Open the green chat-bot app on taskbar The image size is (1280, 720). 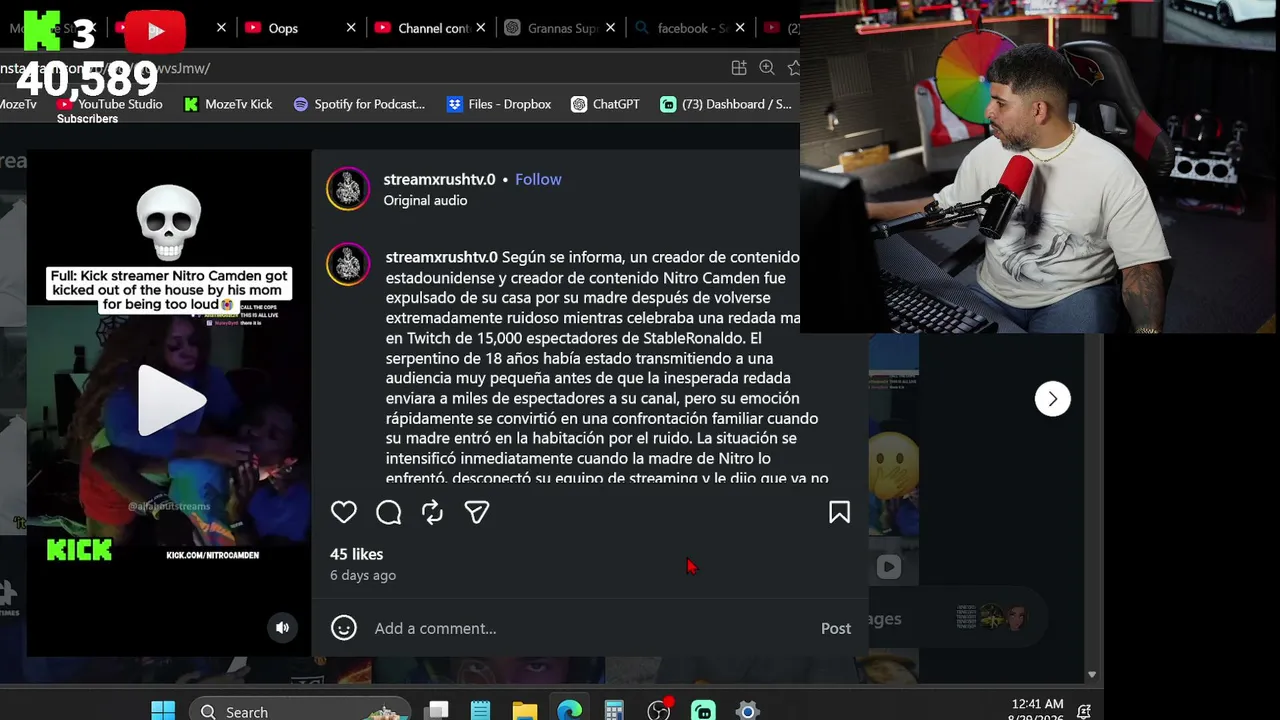(x=703, y=711)
